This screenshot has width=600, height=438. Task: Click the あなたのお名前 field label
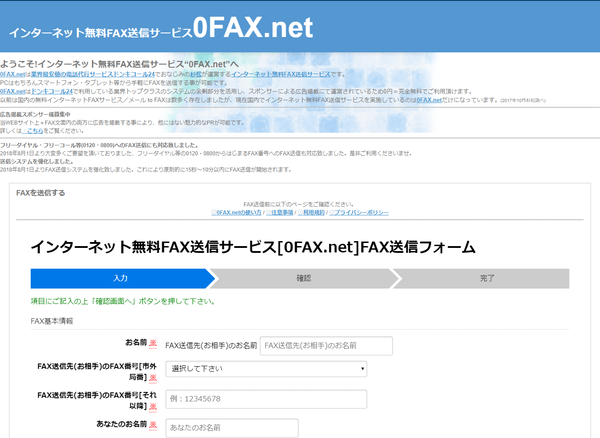[122, 424]
